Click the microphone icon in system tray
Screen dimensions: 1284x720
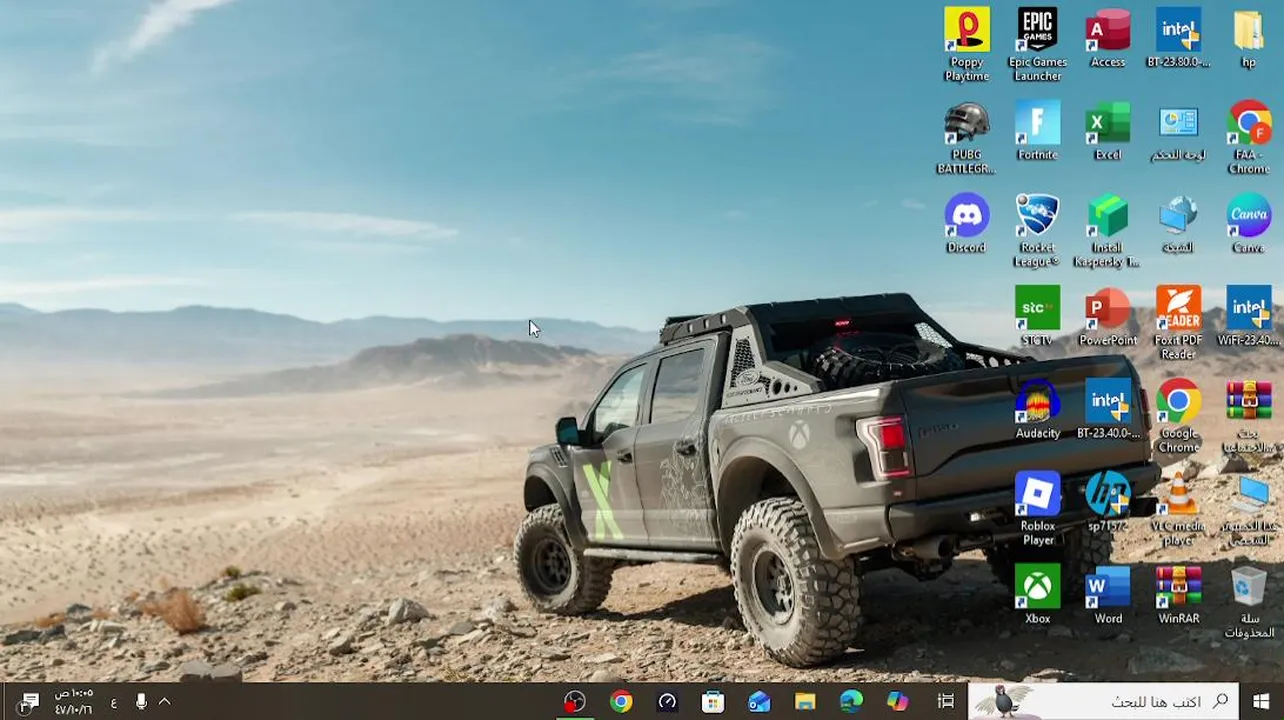click(141, 702)
